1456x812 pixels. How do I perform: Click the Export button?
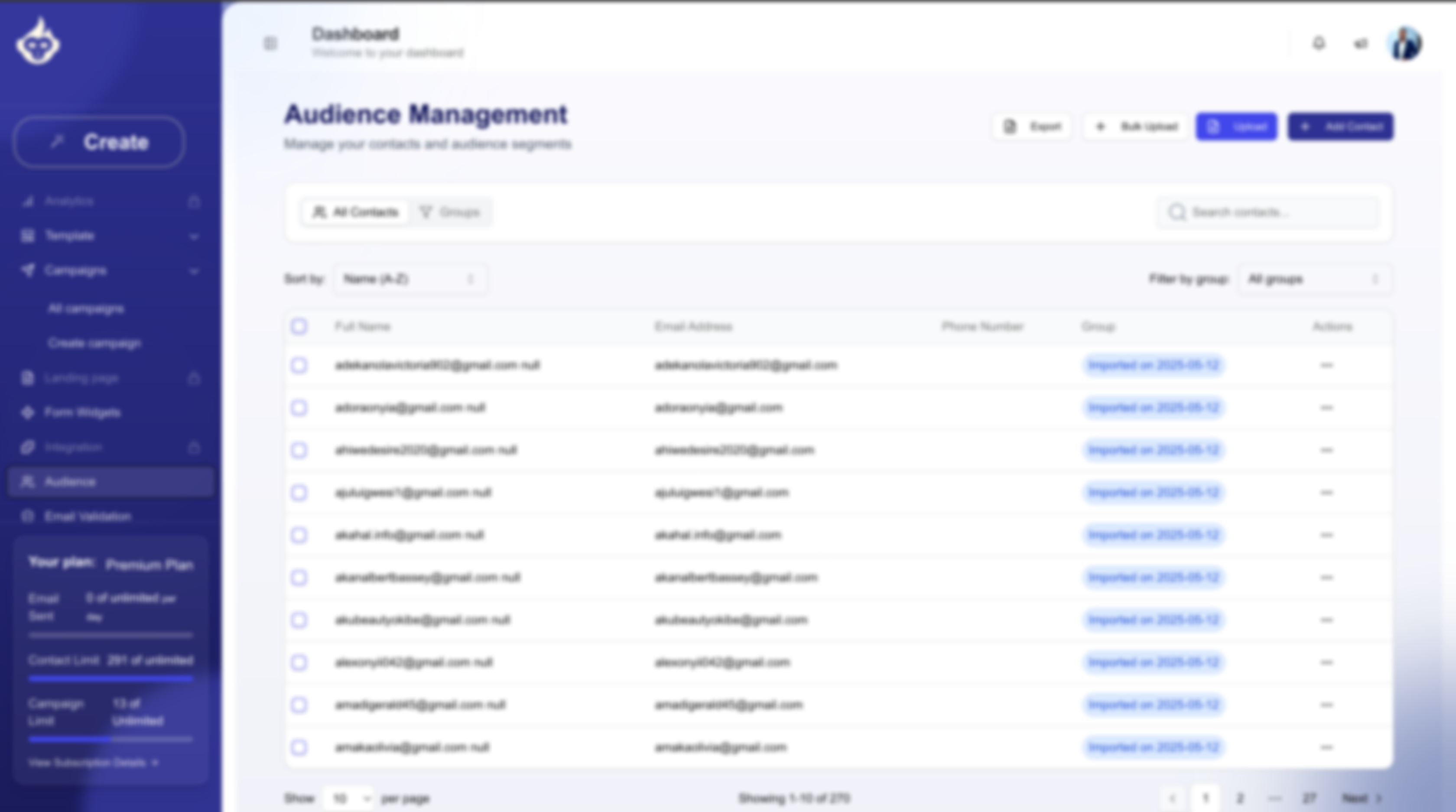(x=1032, y=127)
